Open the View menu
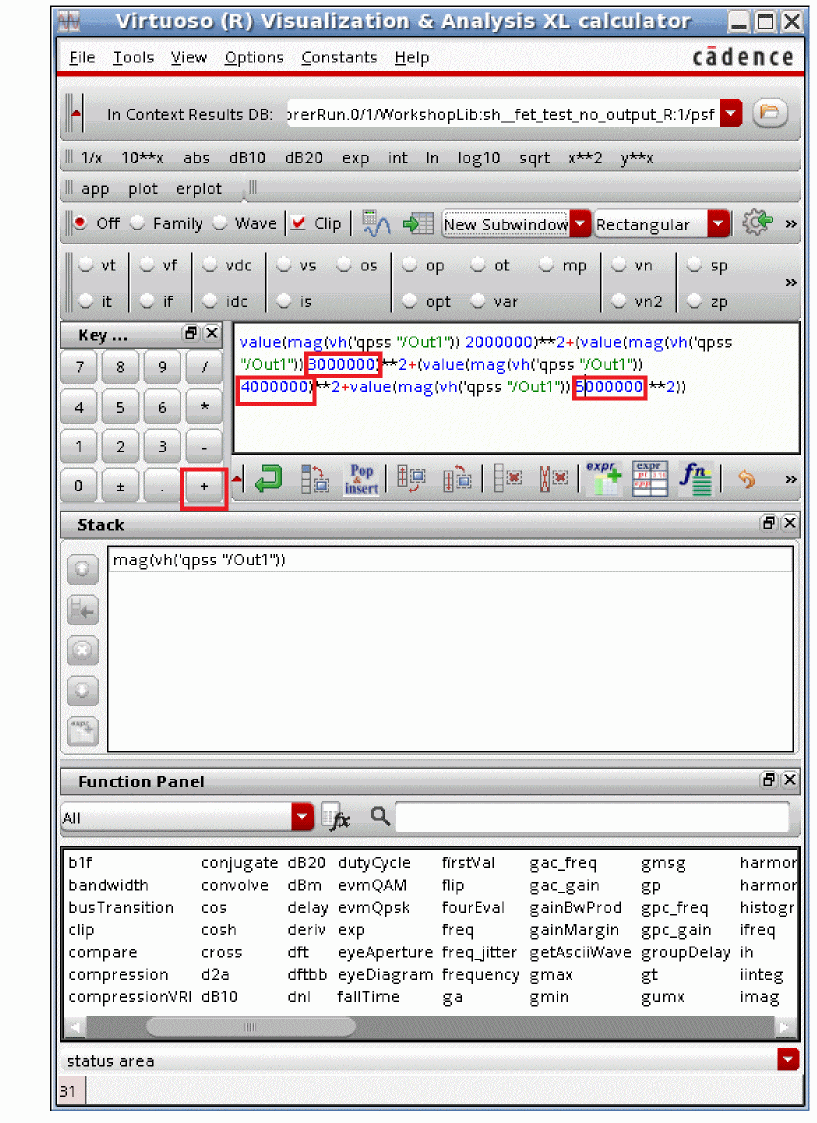The image size is (817, 1123). pyautogui.click(x=189, y=57)
